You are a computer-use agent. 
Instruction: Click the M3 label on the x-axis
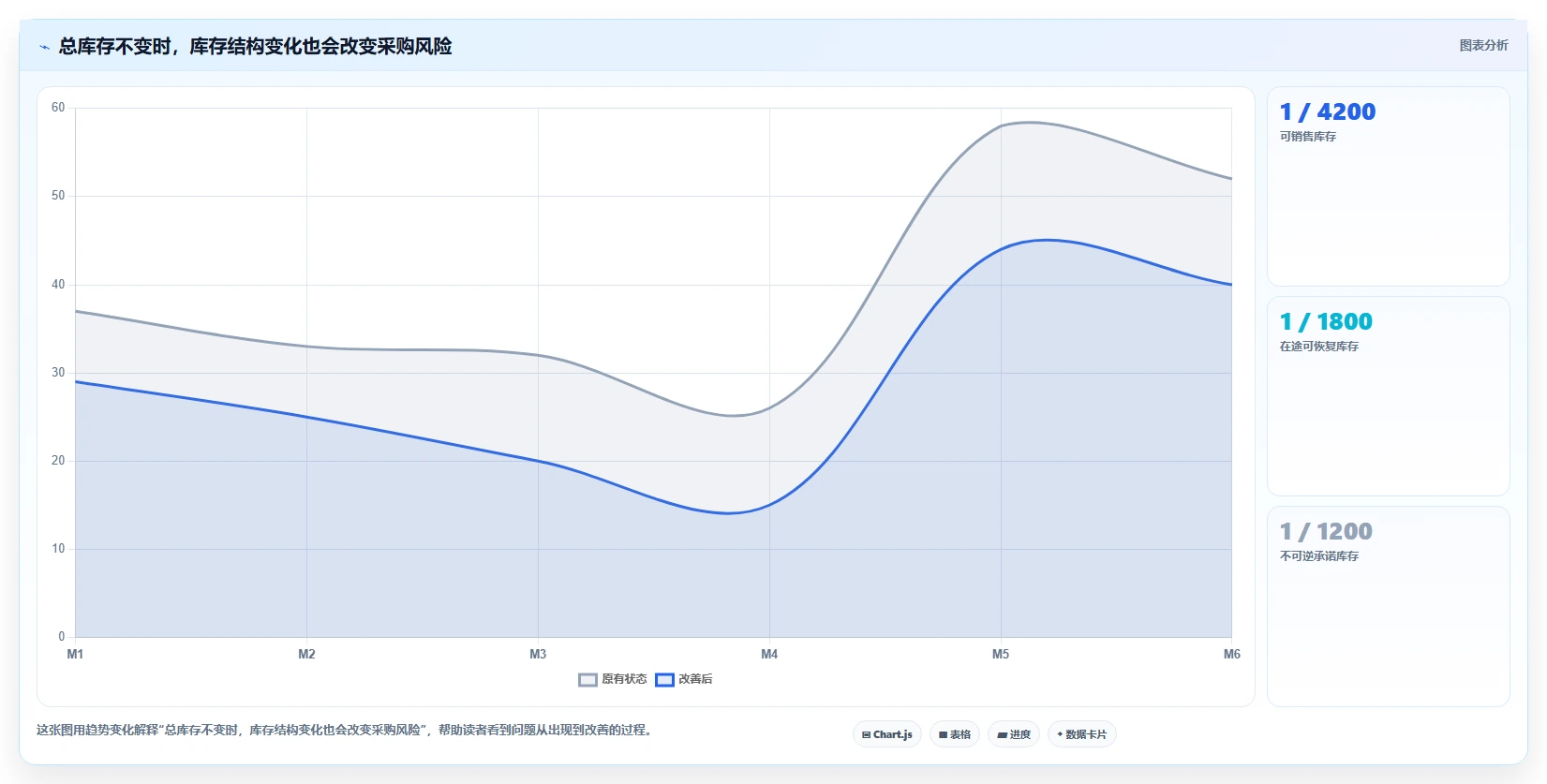click(x=538, y=654)
